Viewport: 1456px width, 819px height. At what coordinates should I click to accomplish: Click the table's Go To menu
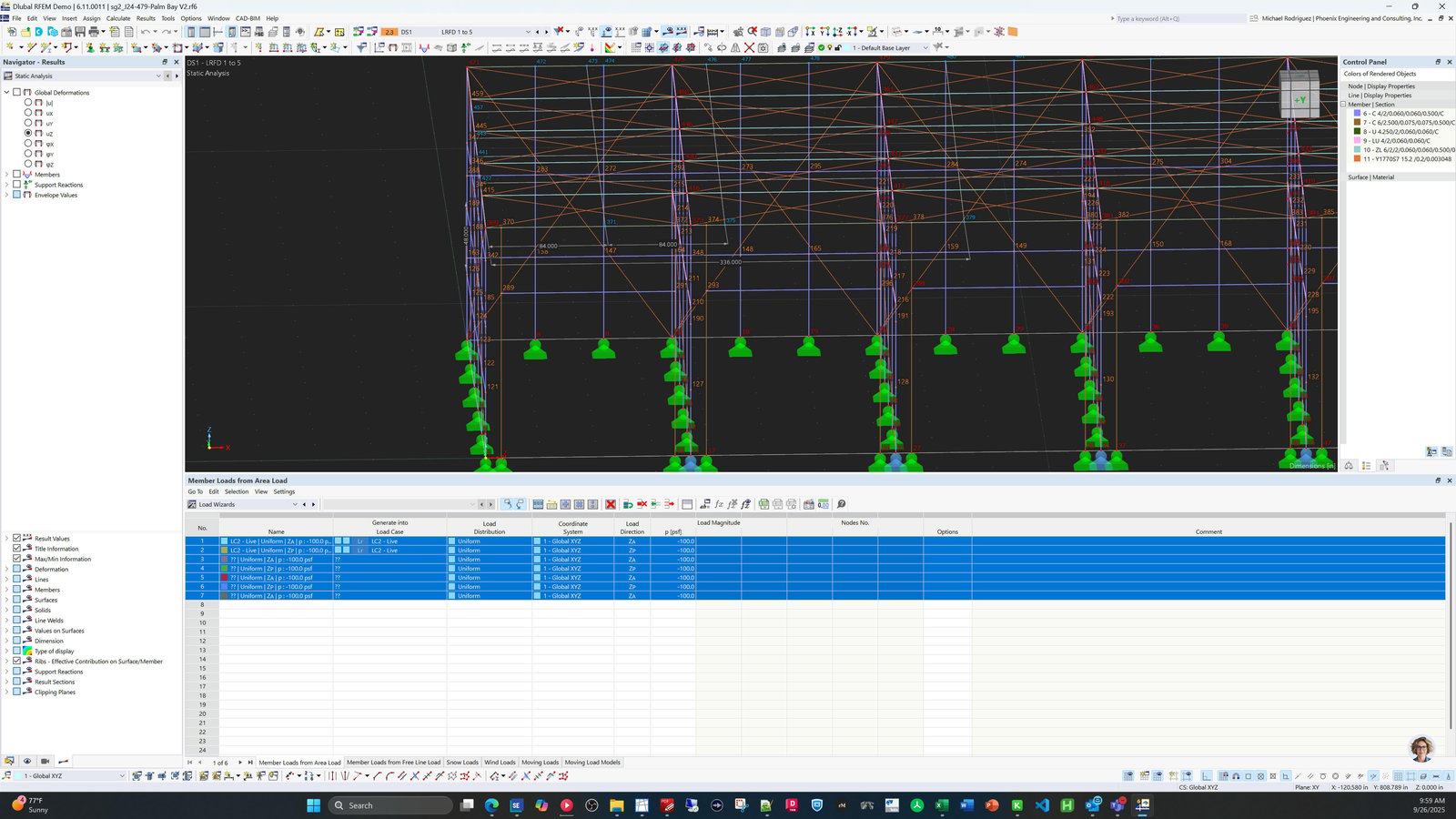(196, 491)
